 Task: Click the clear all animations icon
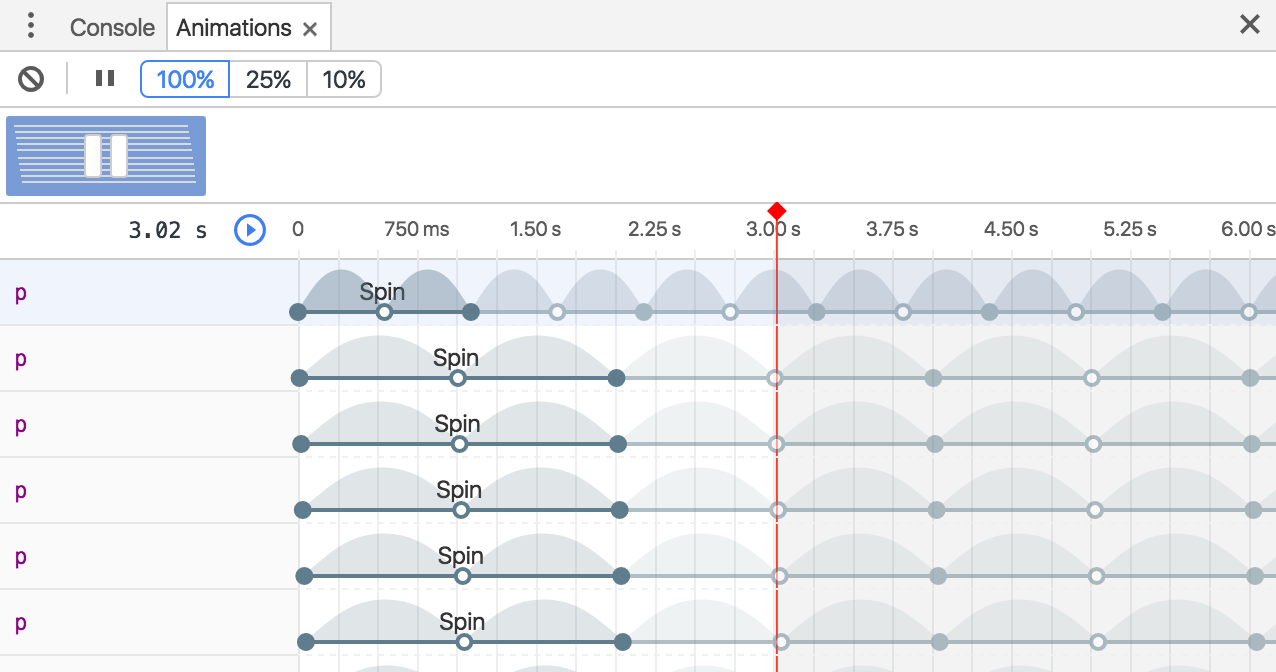pos(31,79)
